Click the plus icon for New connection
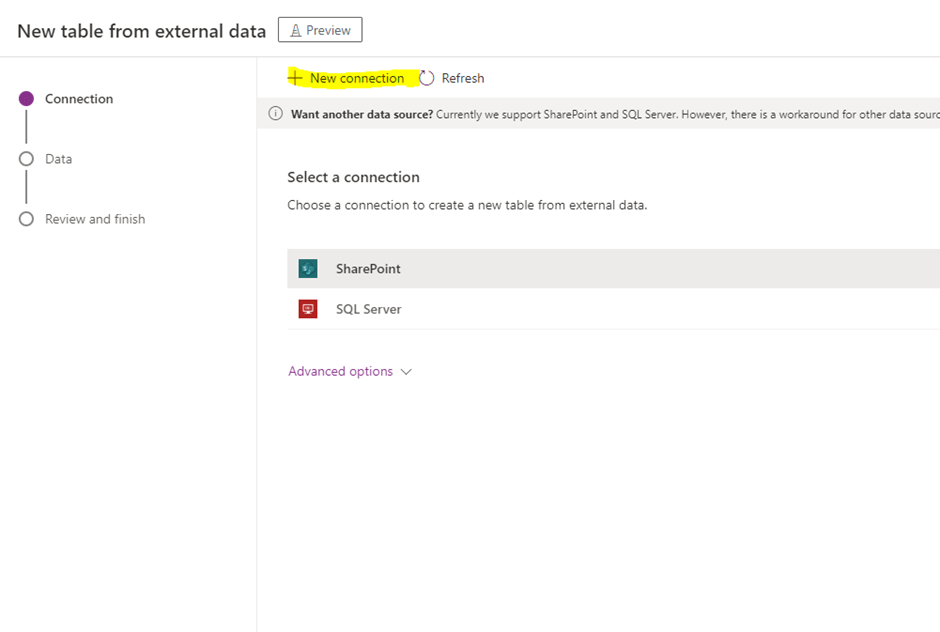 point(295,78)
